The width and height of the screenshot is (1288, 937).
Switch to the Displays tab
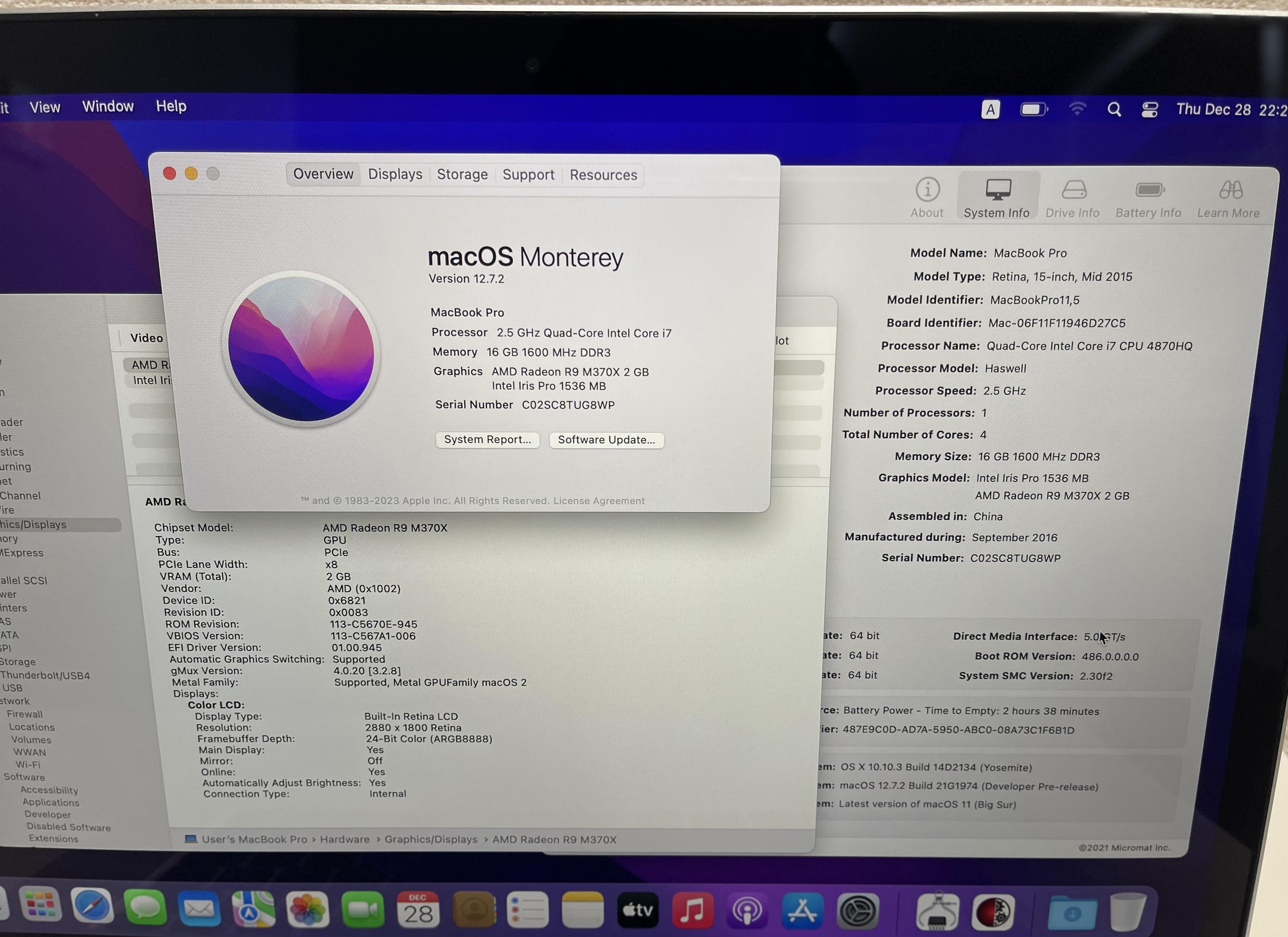(395, 174)
